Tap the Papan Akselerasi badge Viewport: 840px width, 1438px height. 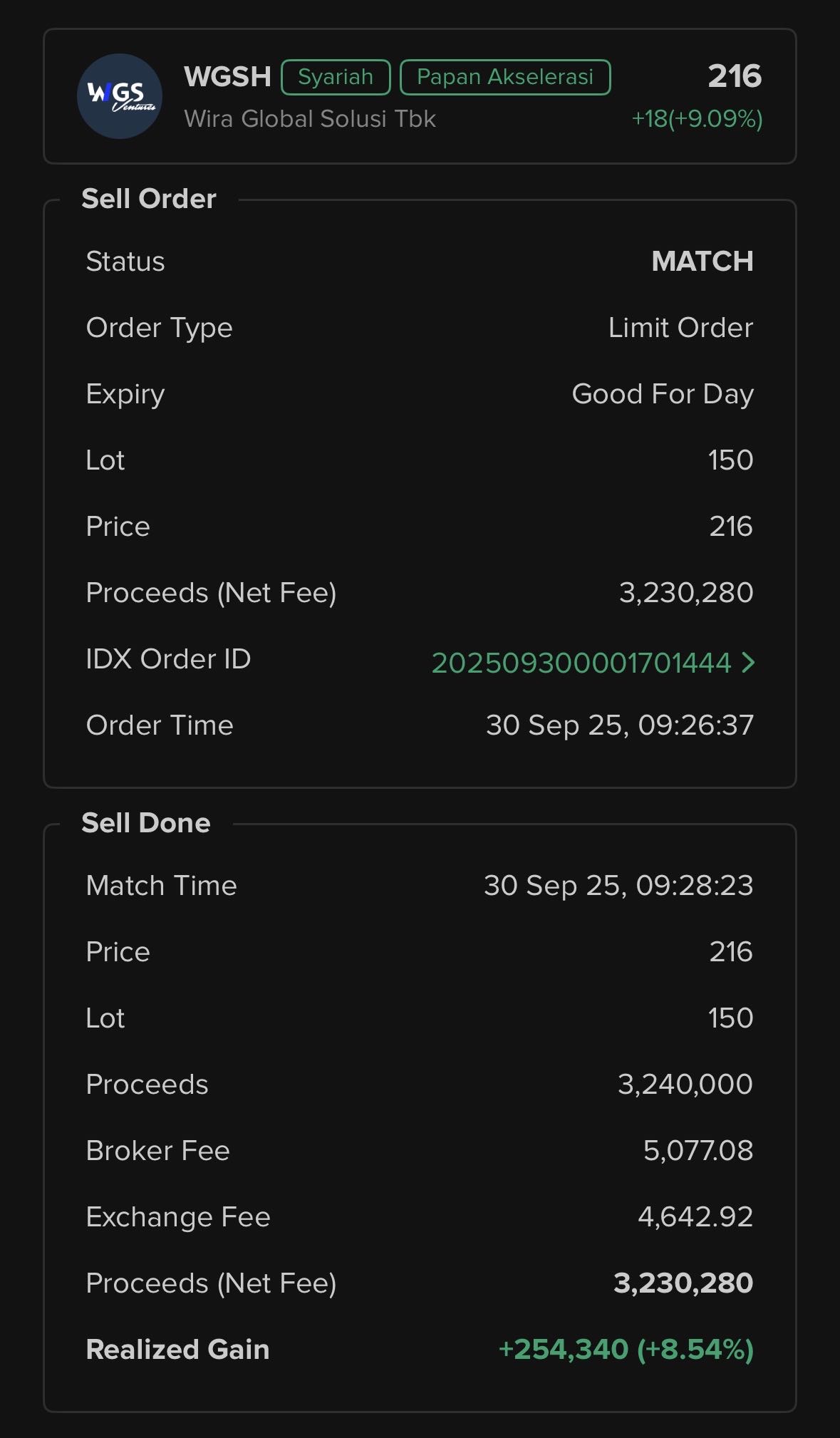(505, 77)
